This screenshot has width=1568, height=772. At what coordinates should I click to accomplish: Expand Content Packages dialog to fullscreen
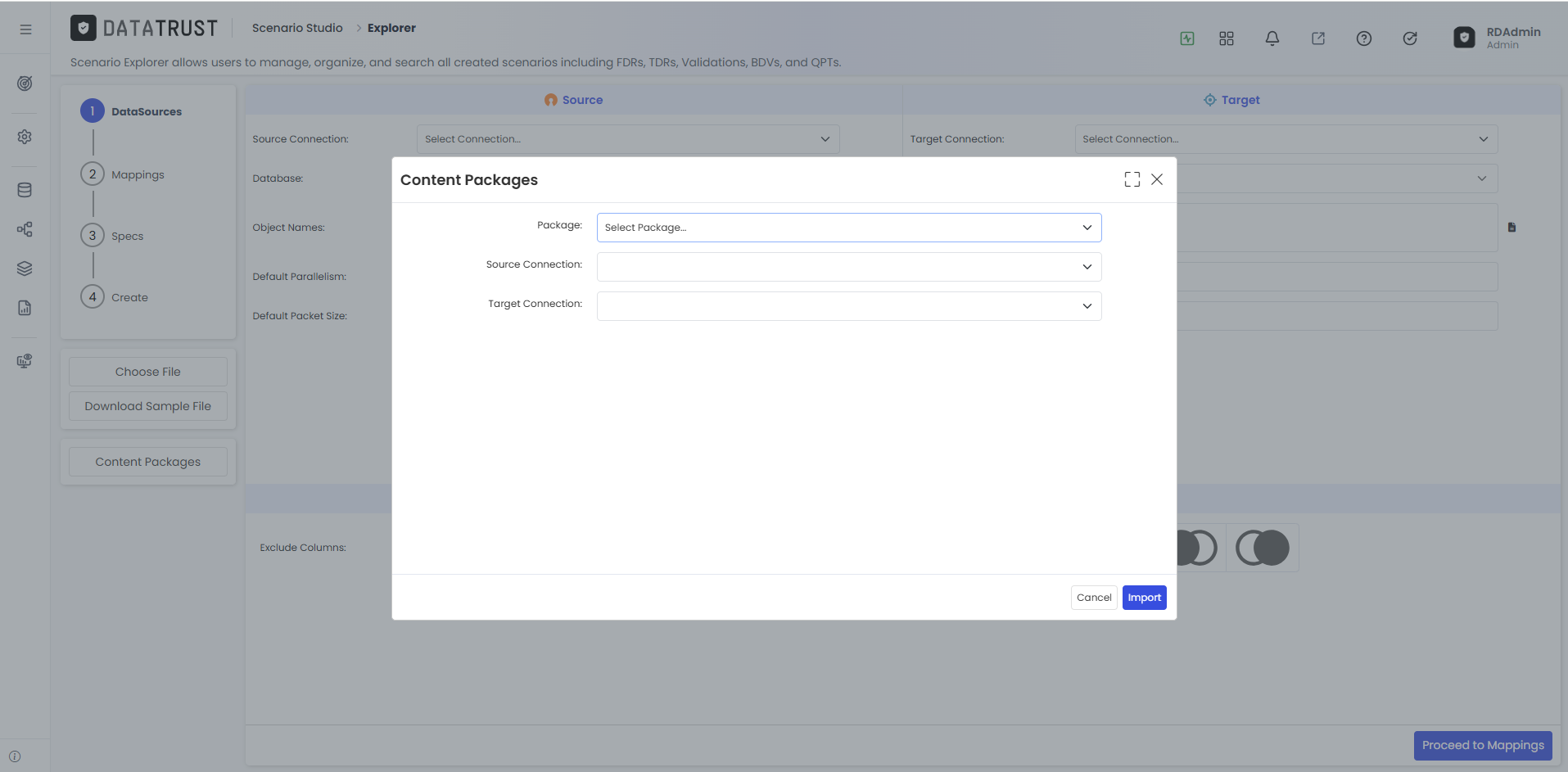pos(1132,179)
